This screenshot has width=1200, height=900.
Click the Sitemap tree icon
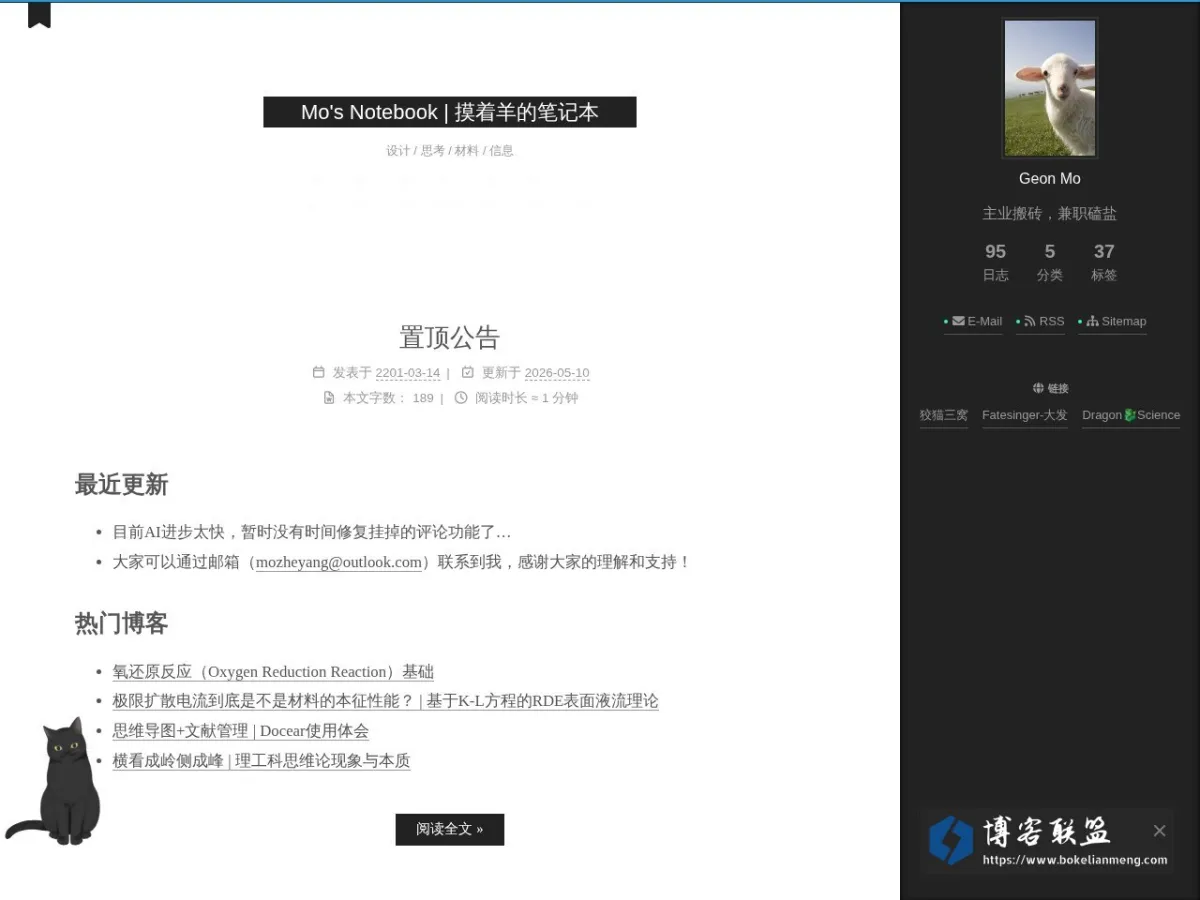[1093, 321]
